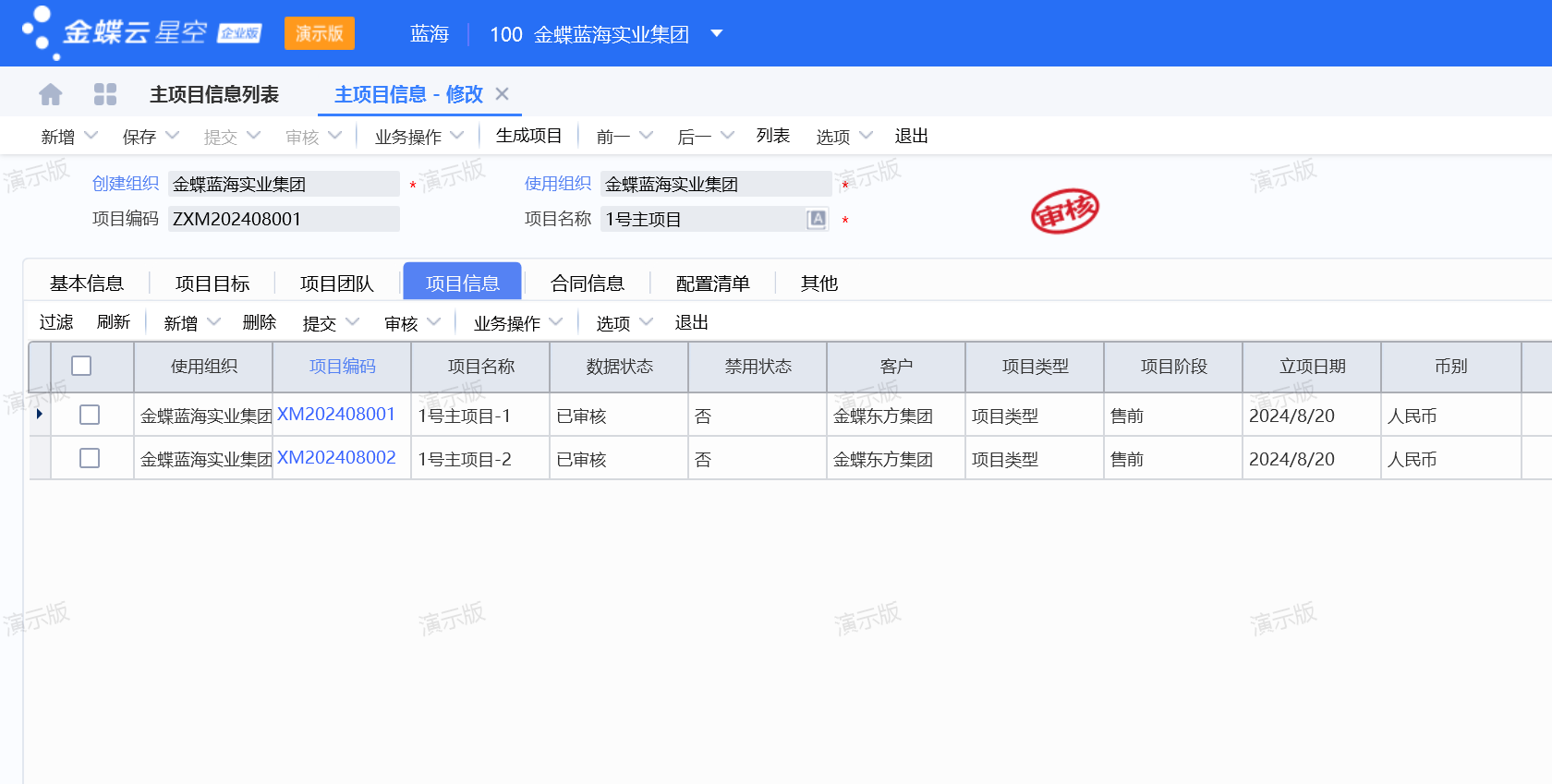This screenshot has height=784, width=1552.
Task: Open project link XM202408001
Action: (x=336, y=415)
